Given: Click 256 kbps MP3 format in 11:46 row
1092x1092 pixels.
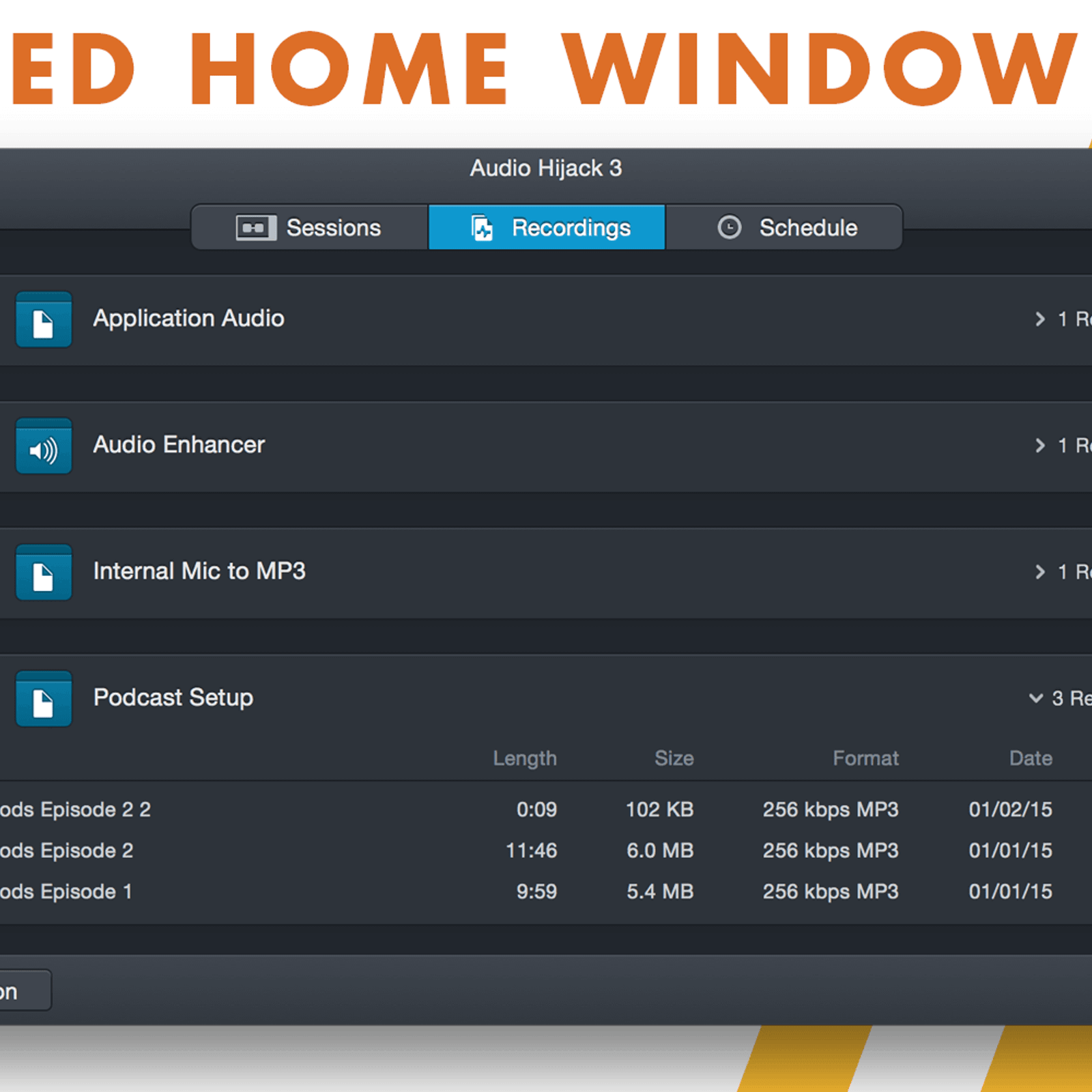Looking at the screenshot, I should [831, 850].
